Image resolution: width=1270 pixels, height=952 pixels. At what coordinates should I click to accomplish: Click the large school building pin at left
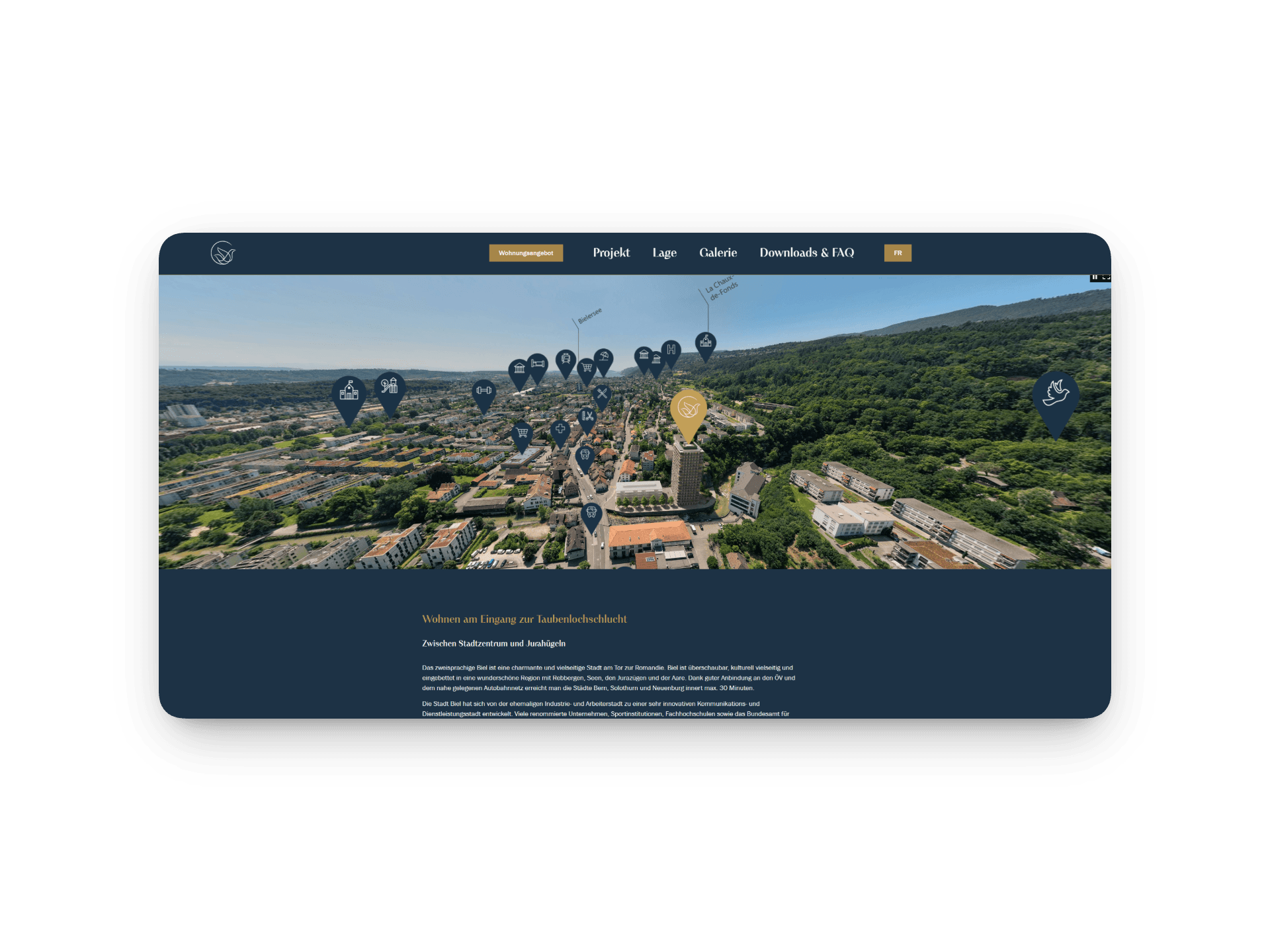pyautogui.click(x=349, y=393)
